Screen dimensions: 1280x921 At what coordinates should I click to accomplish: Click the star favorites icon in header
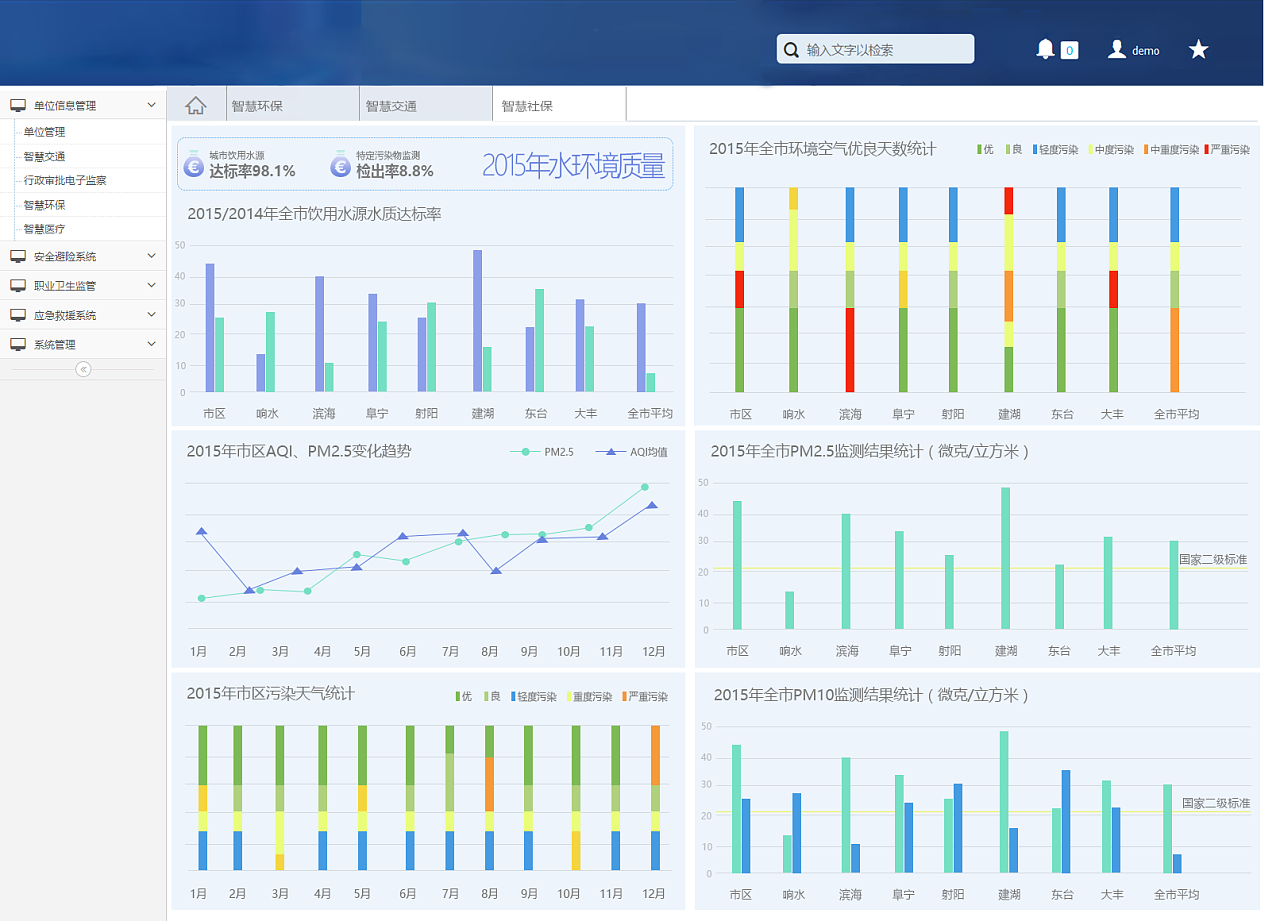(x=1198, y=50)
